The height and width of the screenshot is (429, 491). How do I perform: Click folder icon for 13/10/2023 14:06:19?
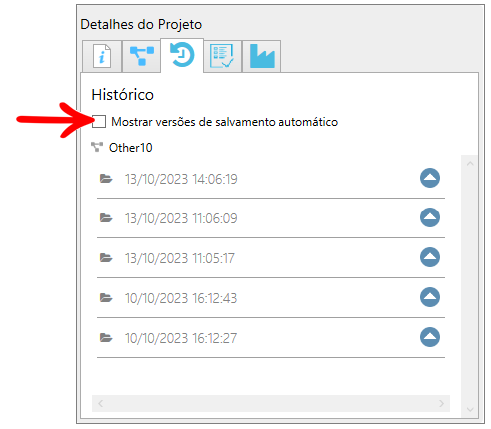coord(106,179)
